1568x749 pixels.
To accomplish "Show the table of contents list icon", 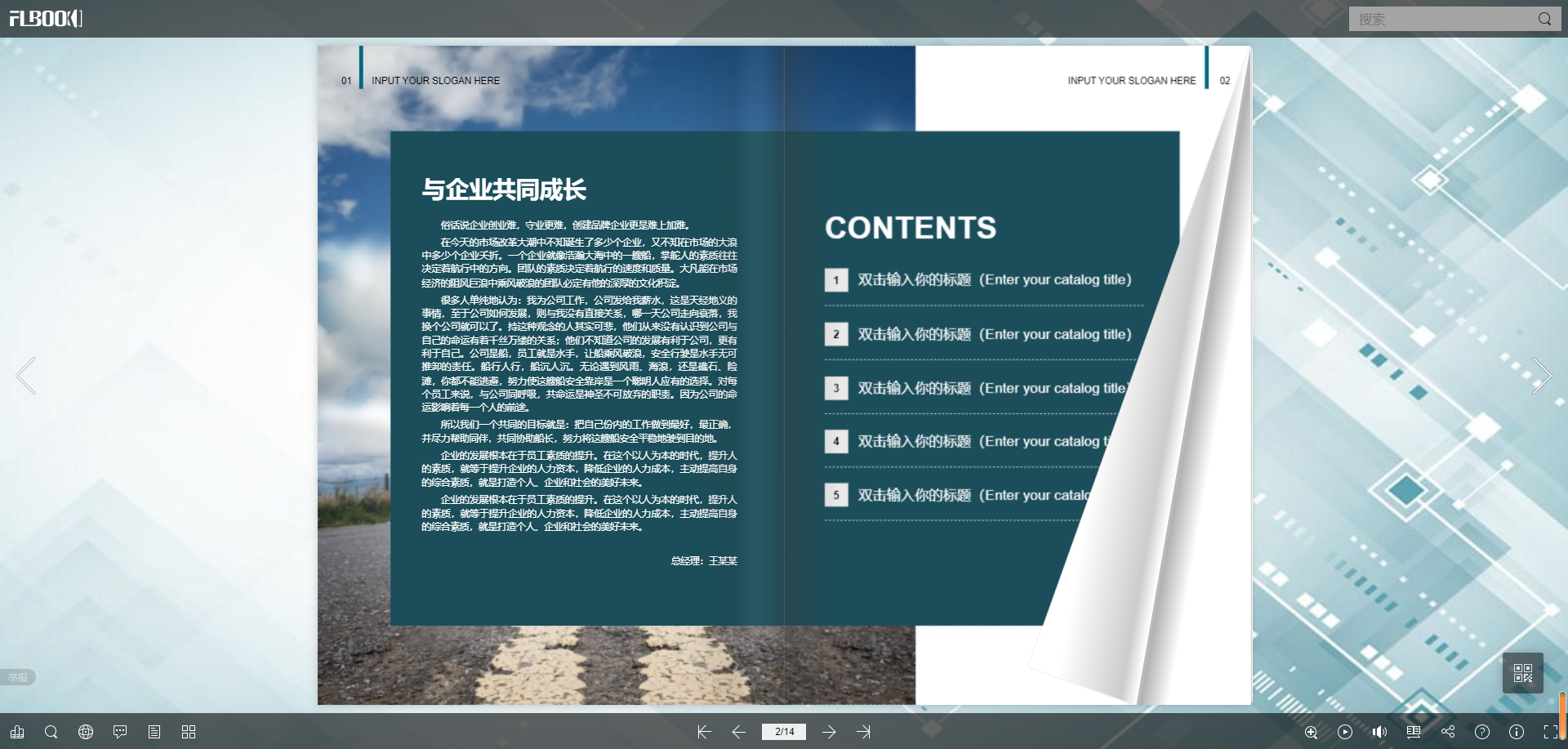I will pos(154,732).
